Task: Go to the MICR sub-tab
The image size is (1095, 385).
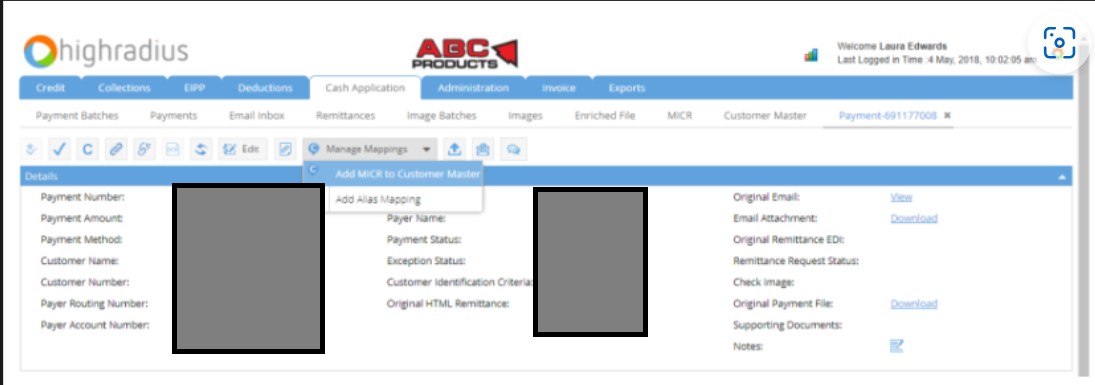Action: (679, 115)
